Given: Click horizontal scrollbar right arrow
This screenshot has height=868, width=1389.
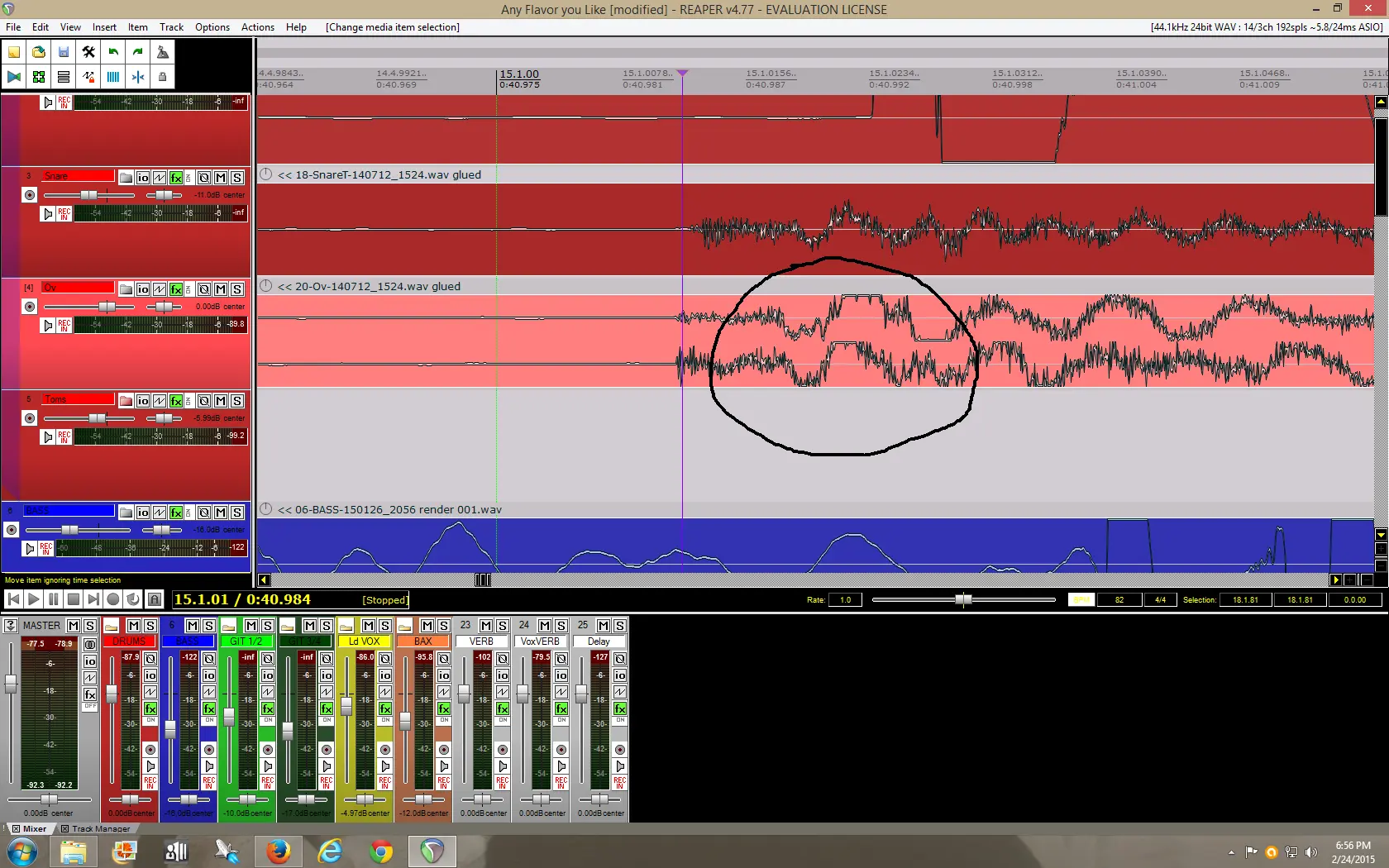Looking at the screenshot, I should 1336,580.
